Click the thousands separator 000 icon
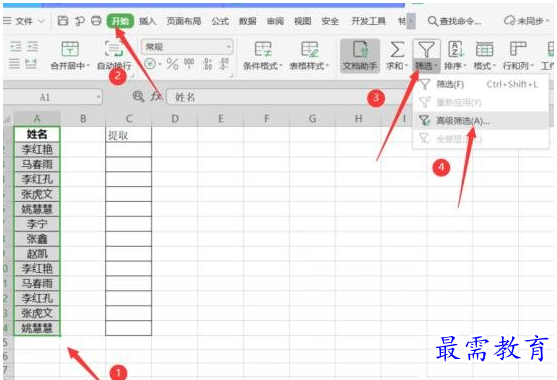 coord(189,64)
